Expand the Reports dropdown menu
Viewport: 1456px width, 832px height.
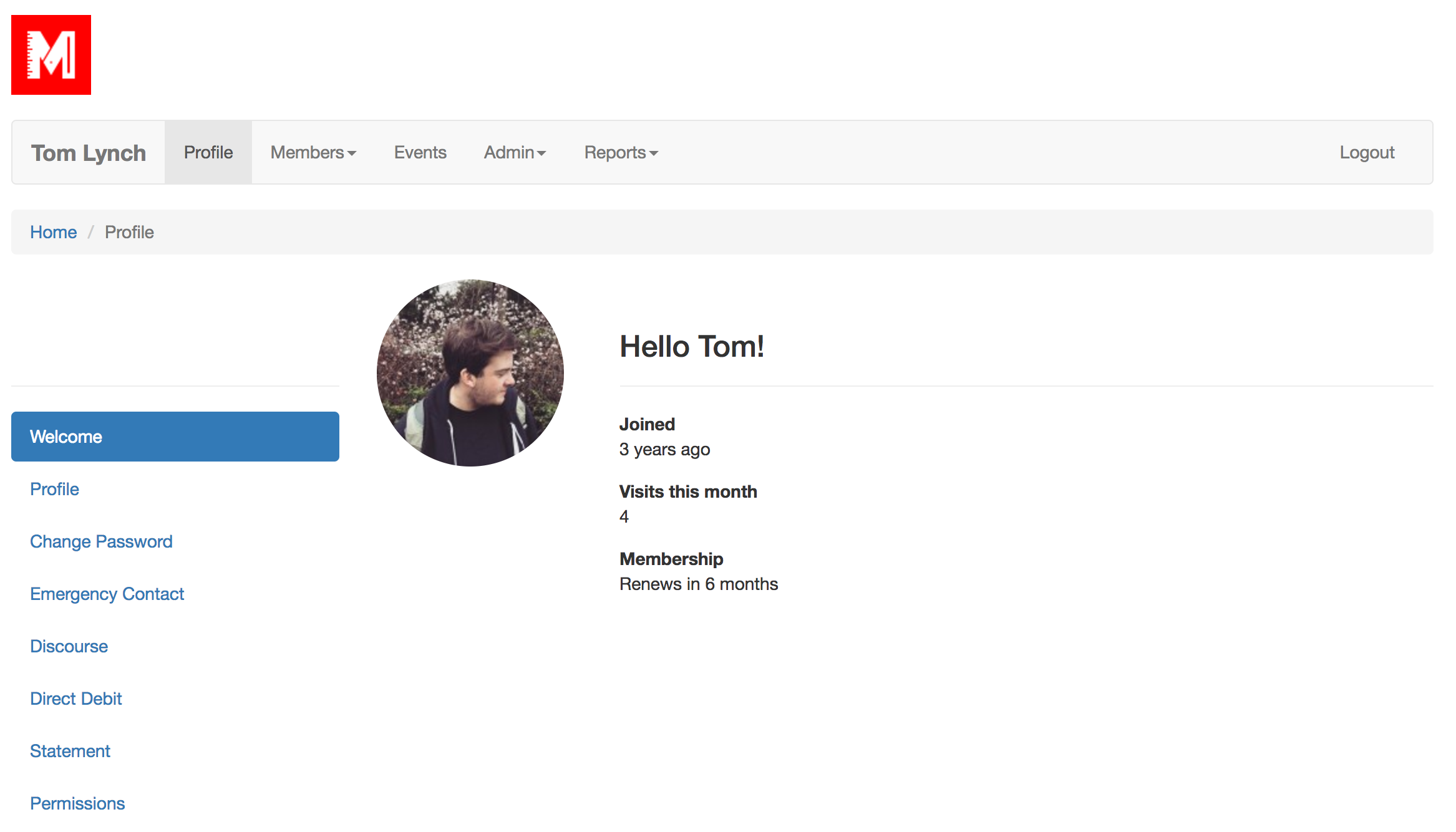[x=621, y=152]
